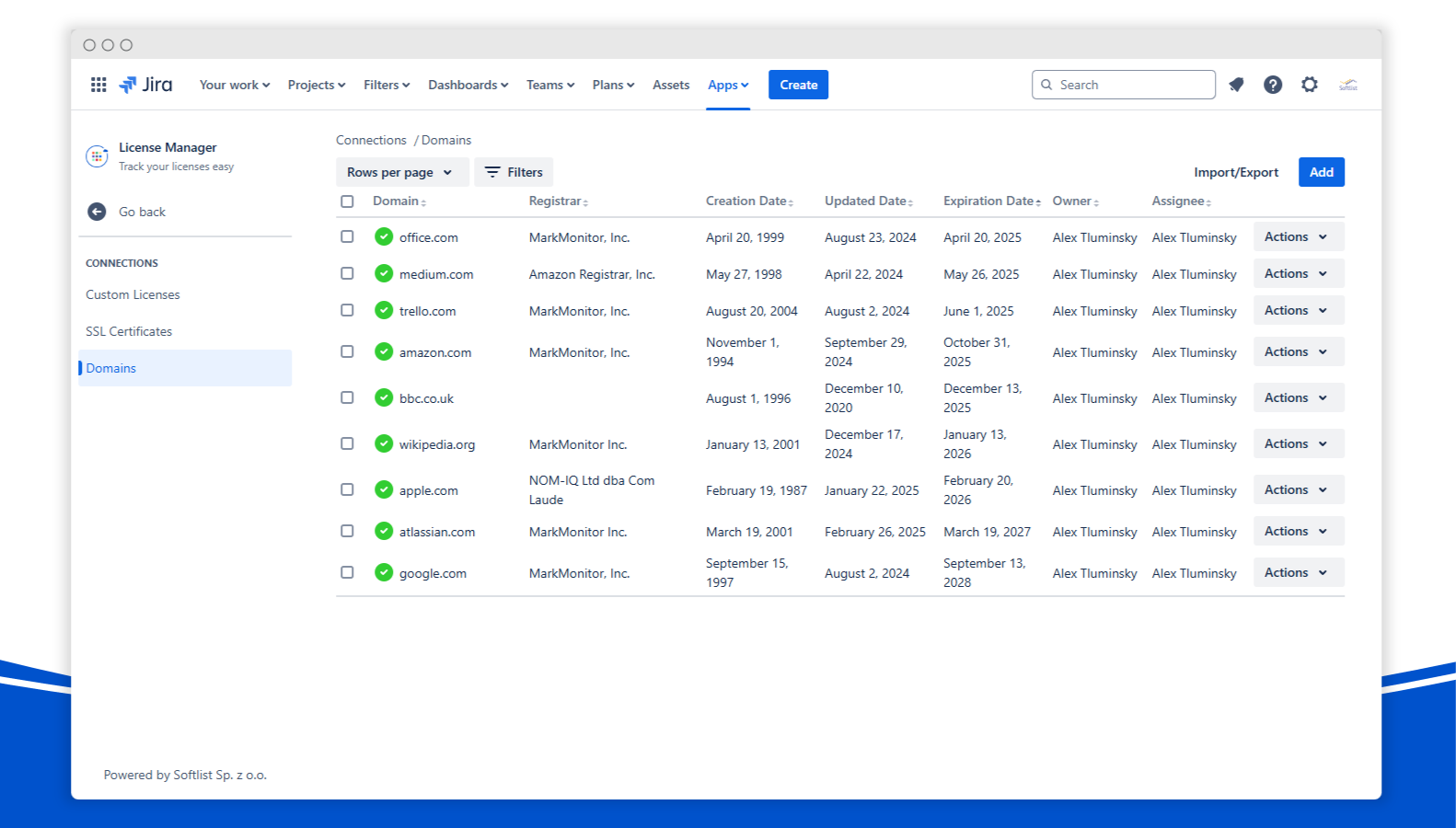This screenshot has height=828, width=1456.
Task: Open the Projects menu
Action: point(316,85)
